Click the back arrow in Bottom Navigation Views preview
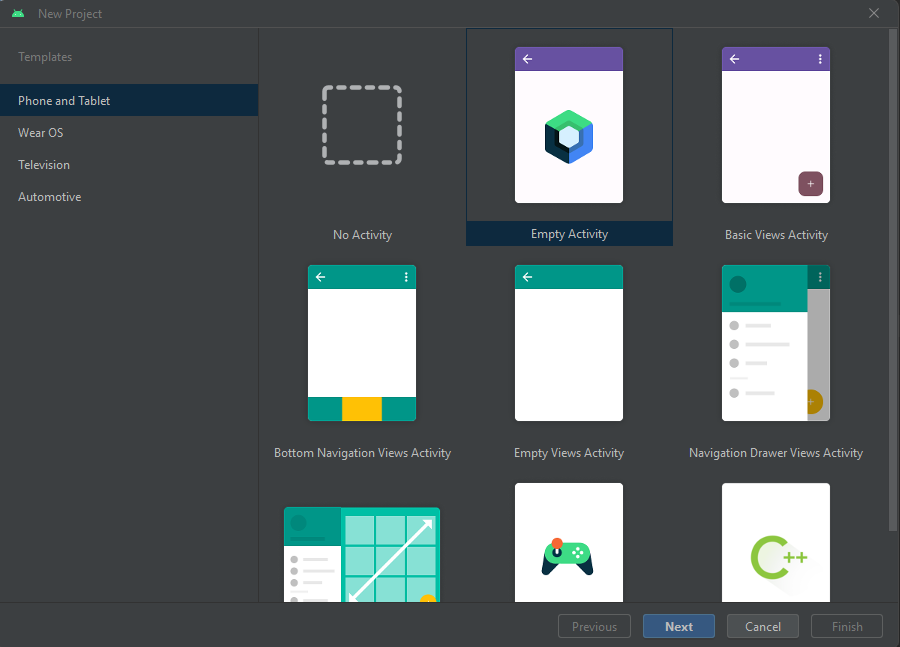The width and height of the screenshot is (900, 647). click(320, 277)
